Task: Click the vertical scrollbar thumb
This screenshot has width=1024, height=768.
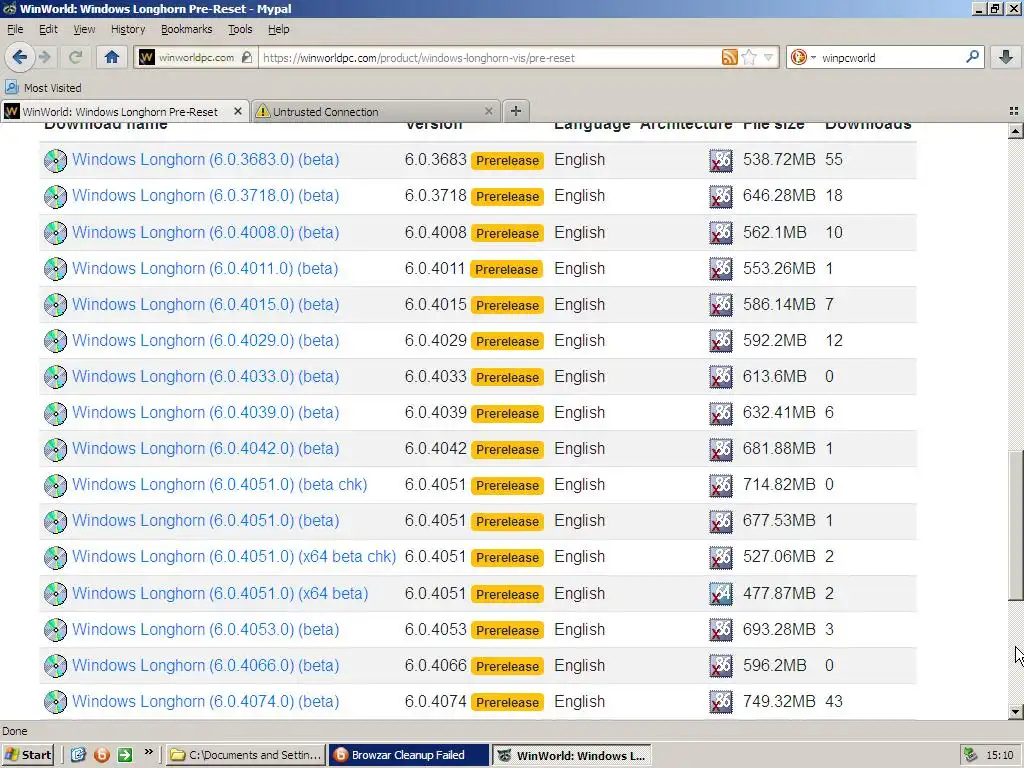Action: (x=1015, y=525)
